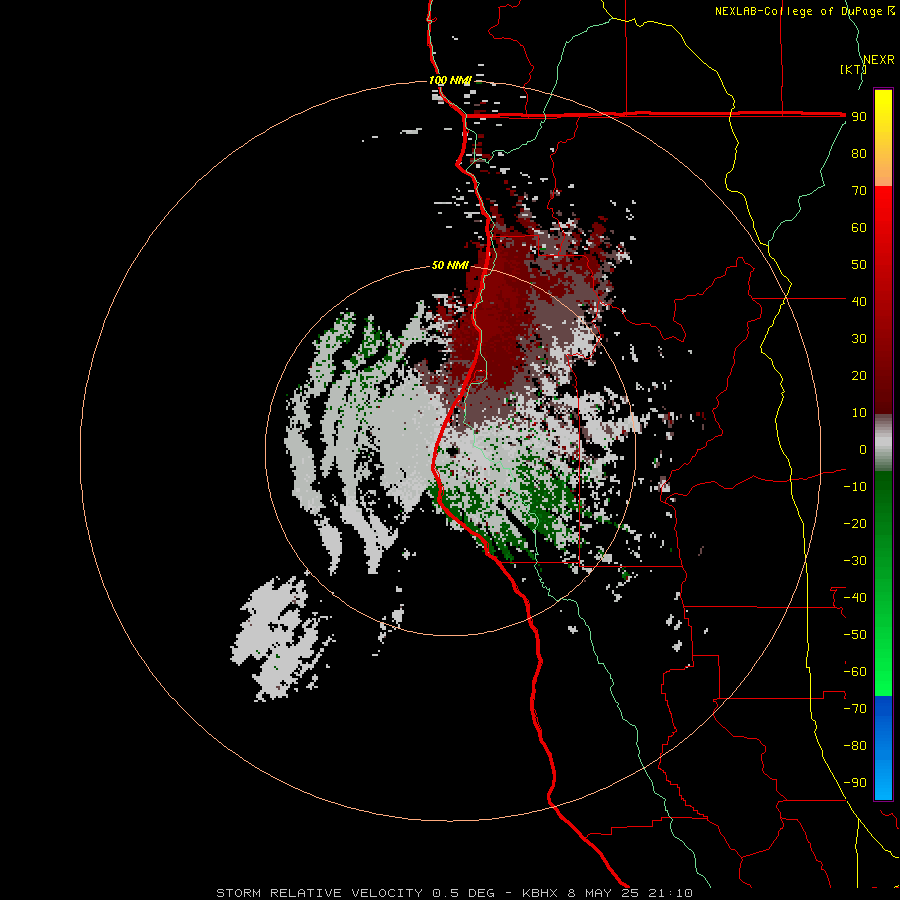Click the bright green segment of color bar
The height and width of the screenshot is (900, 900).
883,583
